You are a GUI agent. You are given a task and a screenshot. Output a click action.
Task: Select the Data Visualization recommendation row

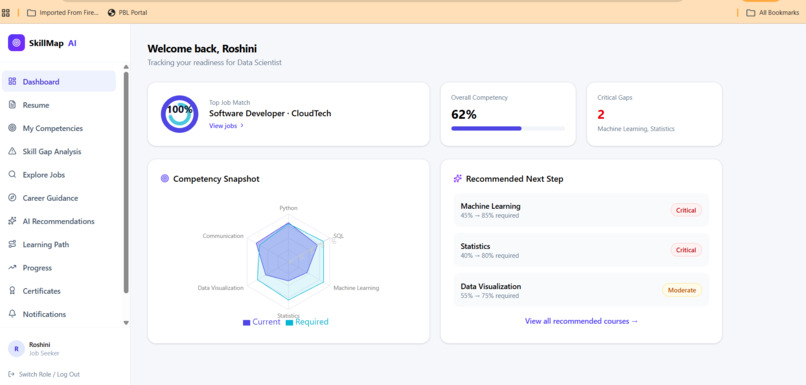[x=581, y=290]
